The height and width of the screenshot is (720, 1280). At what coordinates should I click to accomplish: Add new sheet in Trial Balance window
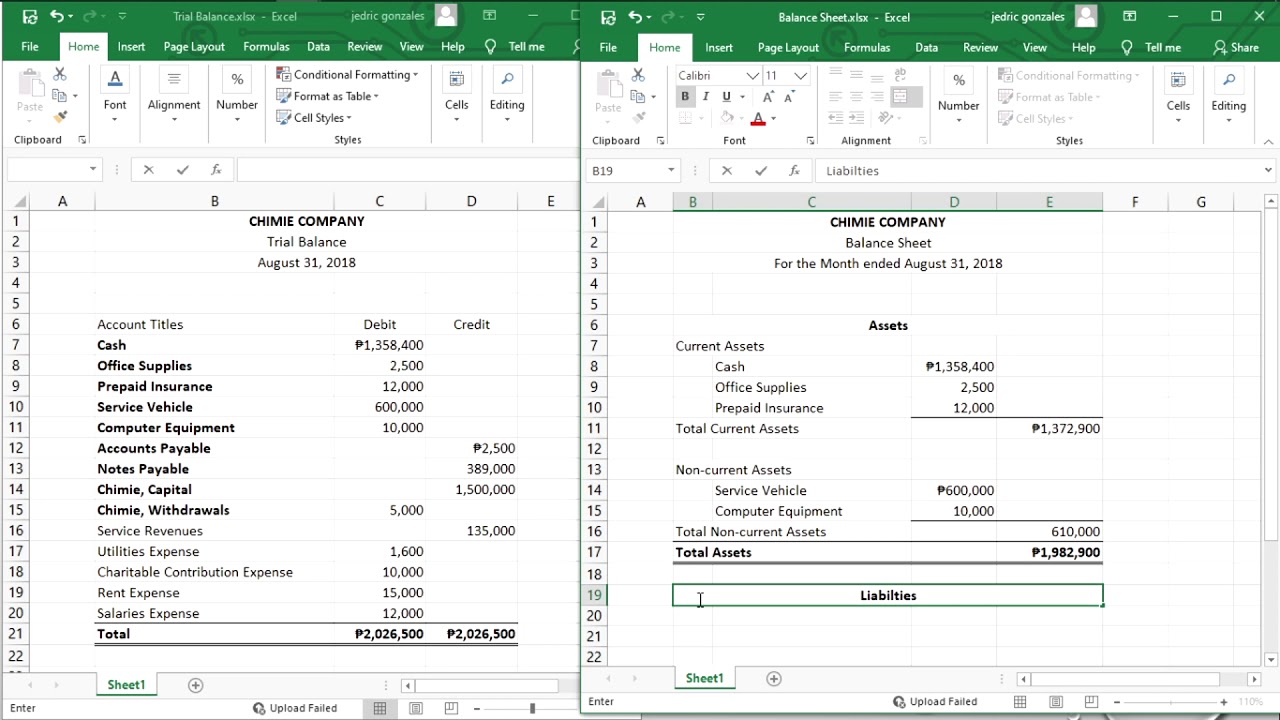click(x=196, y=685)
